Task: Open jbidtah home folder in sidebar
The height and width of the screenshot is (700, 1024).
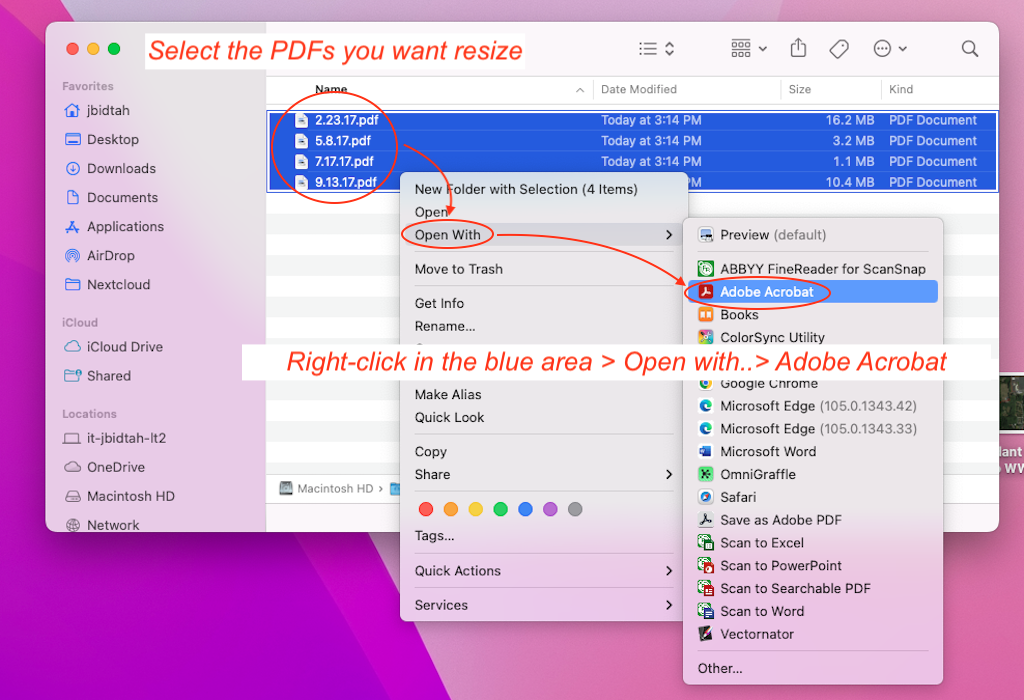Action: point(97,110)
